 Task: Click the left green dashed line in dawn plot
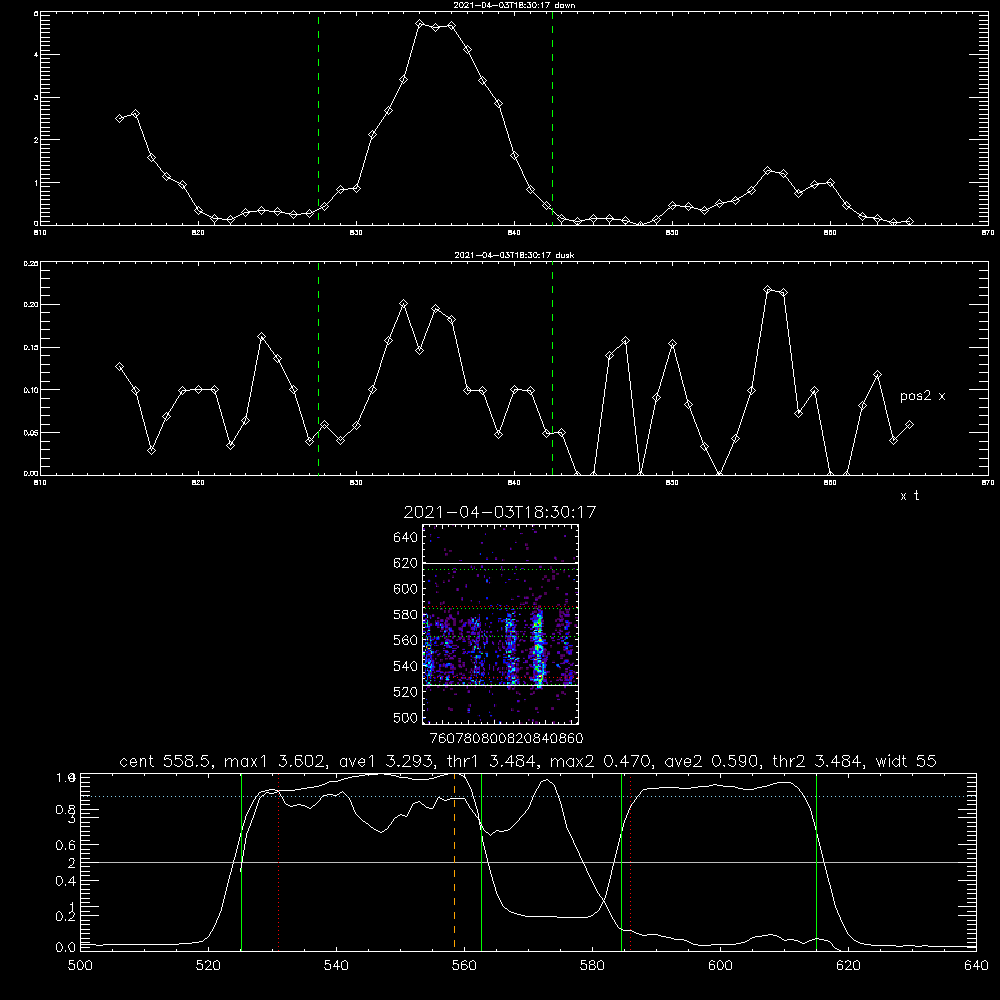coord(318,118)
